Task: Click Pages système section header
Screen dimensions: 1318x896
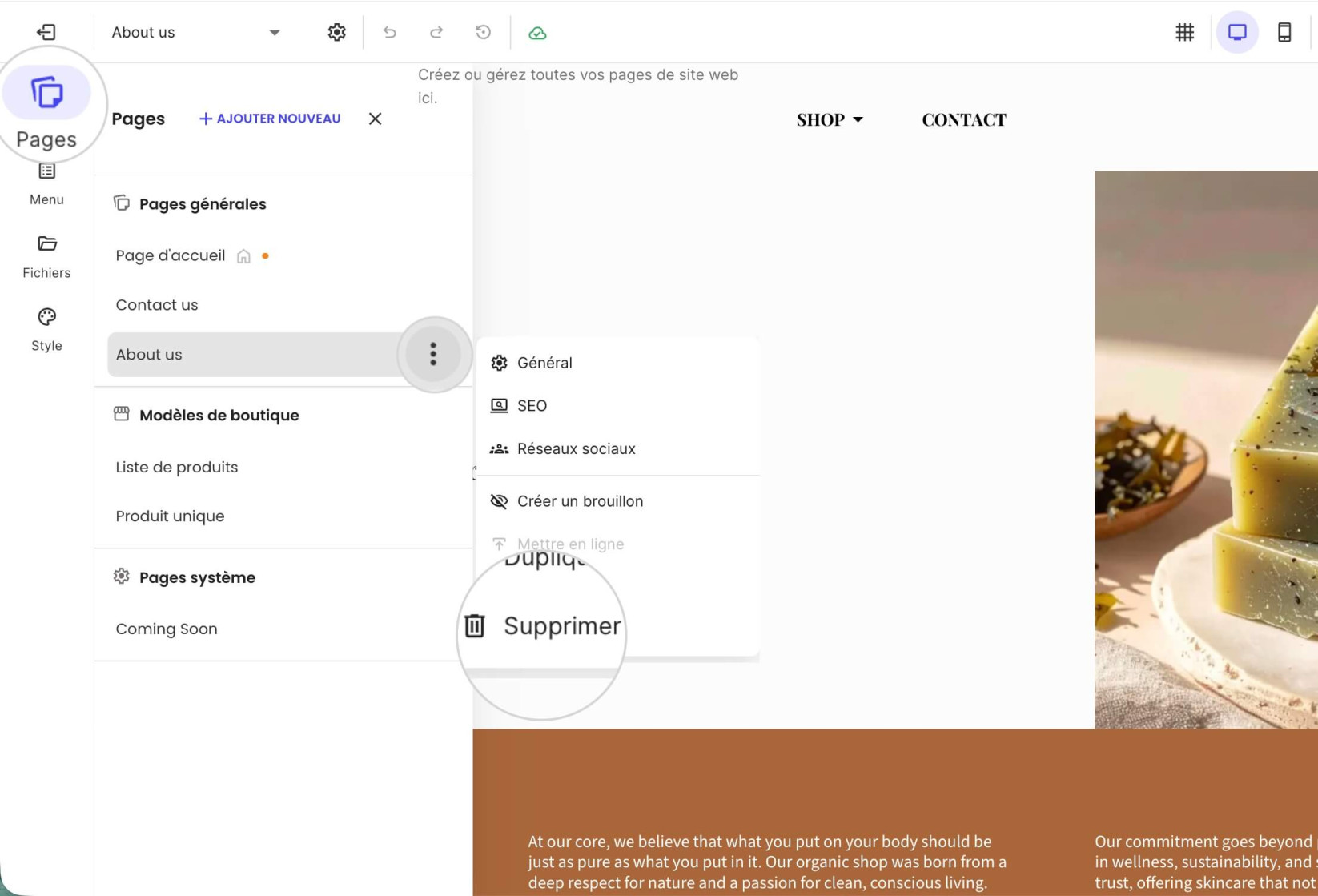Action: click(197, 577)
